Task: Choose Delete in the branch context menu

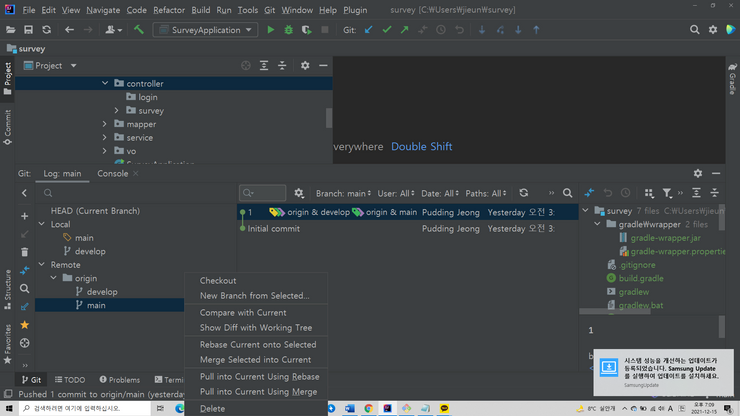Action: [x=256, y=409]
